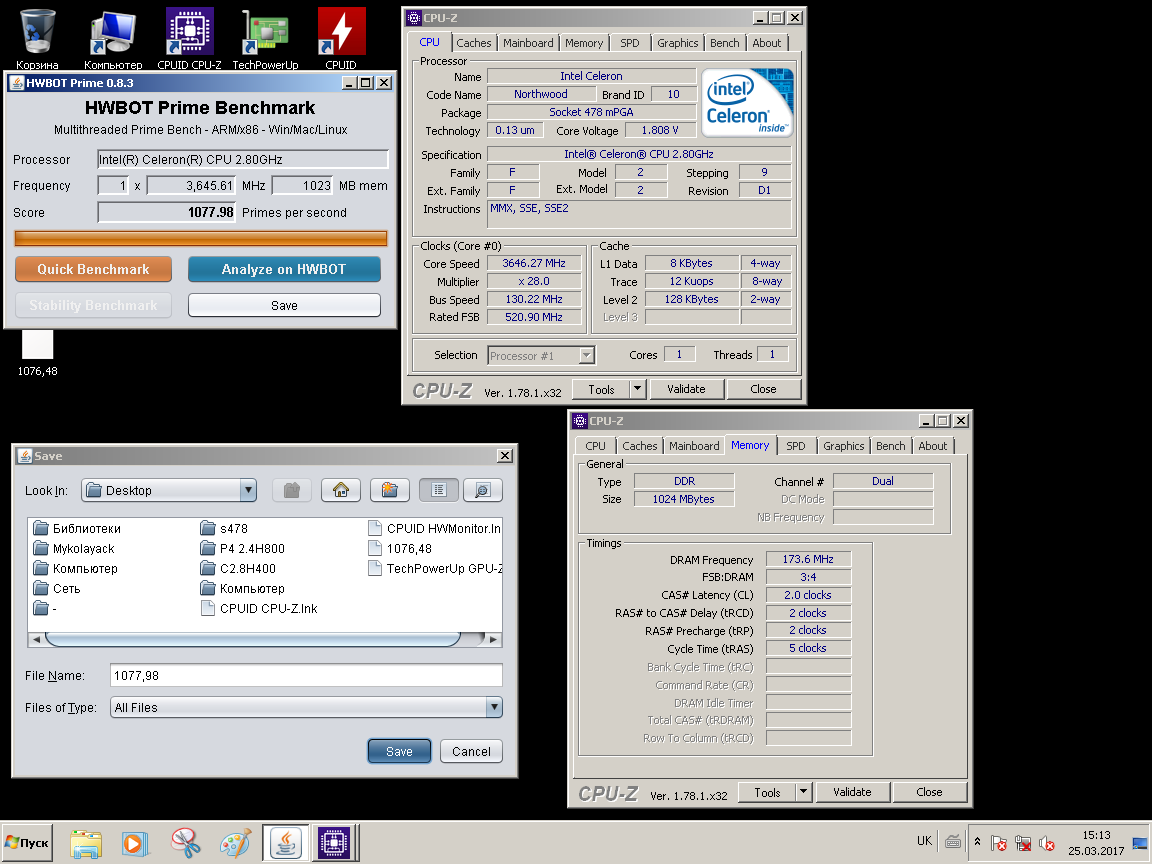Click Validate in upper CPU-Z window
1152x864 pixels.
[686, 389]
